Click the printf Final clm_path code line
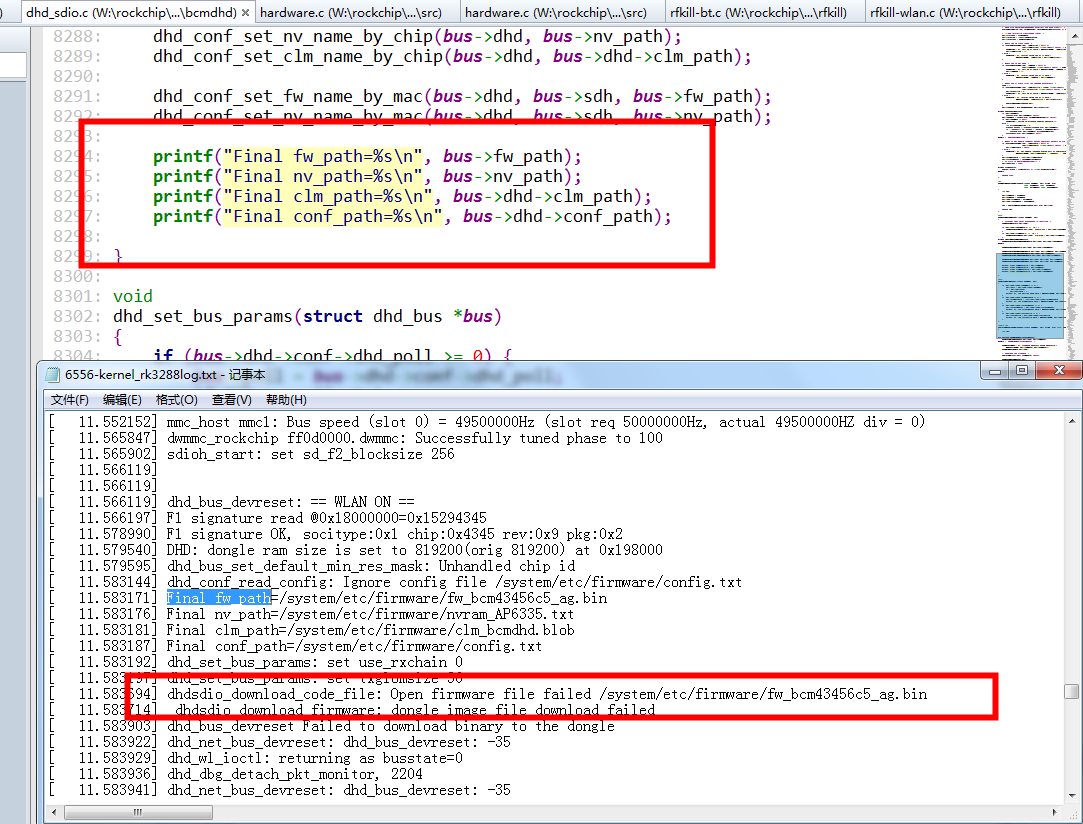Image resolution: width=1083 pixels, height=824 pixels. point(402,197)
